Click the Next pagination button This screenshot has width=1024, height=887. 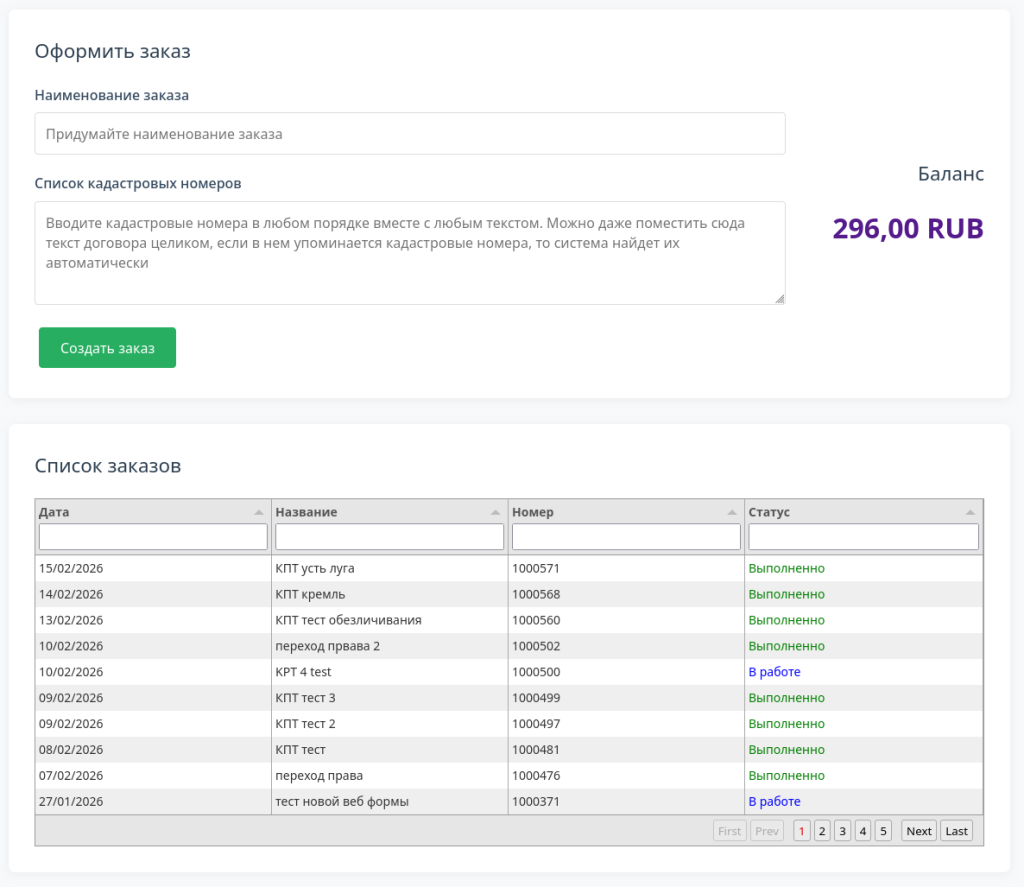coord(918,831)
